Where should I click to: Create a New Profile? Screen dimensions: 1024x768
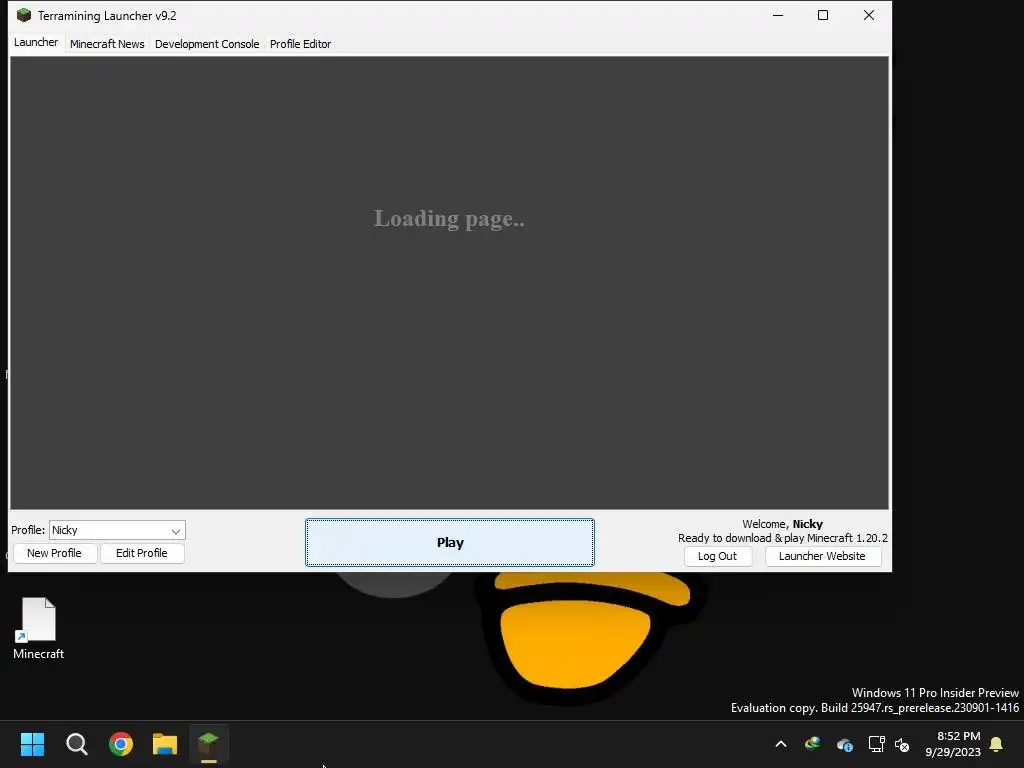pyautogui.click(x=55, y=553)
